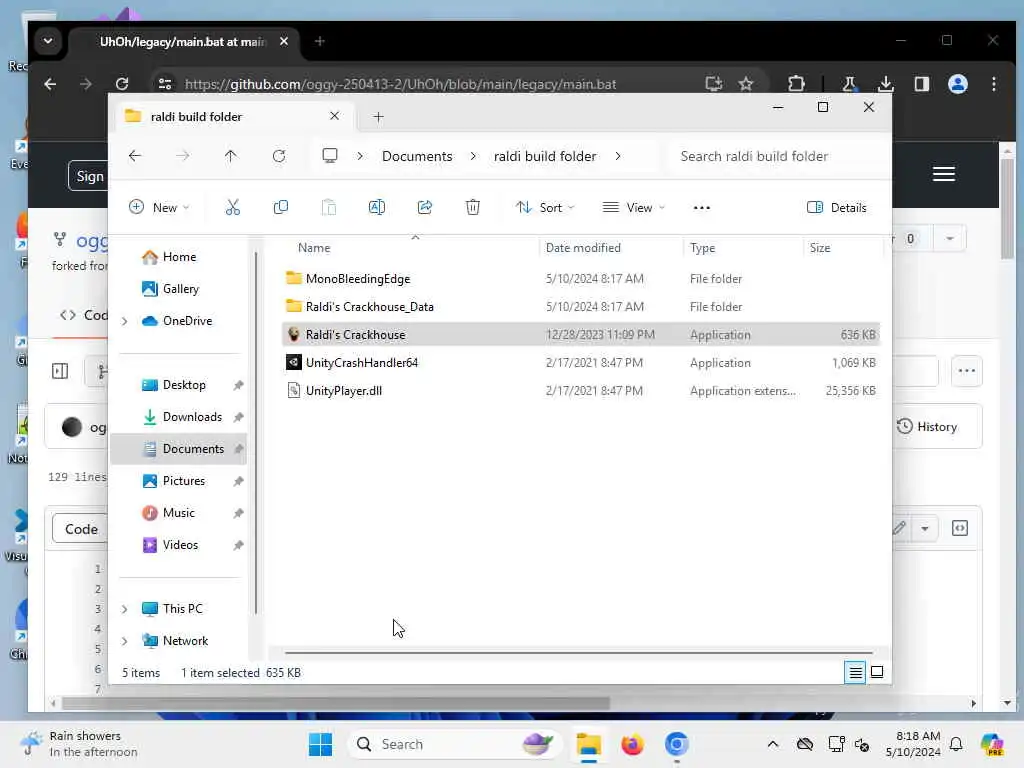Viewport: 1024px width, 768px height.
Task: Add a new File Explorer tab
Action: [378, 117]
